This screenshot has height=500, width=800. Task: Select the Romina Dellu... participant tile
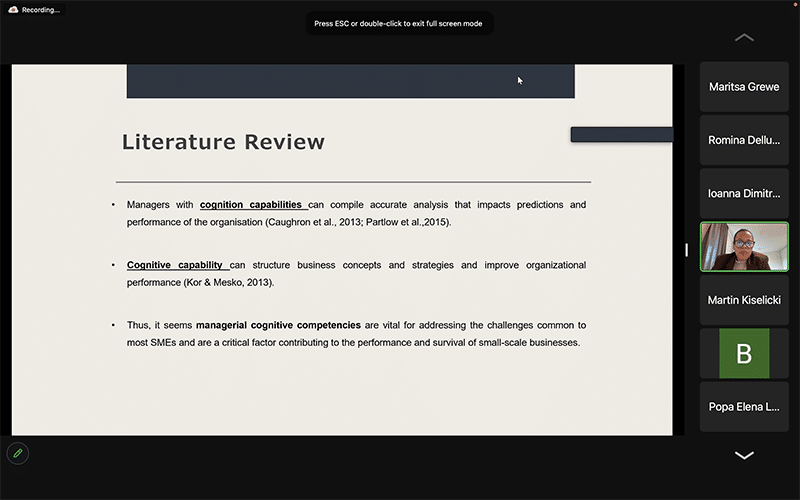pos(744,140)
